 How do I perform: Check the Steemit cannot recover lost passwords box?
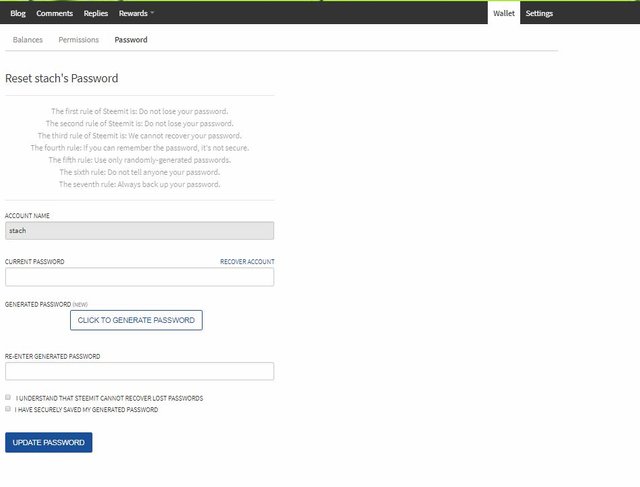pyautogui.click(x=8, y=397)
